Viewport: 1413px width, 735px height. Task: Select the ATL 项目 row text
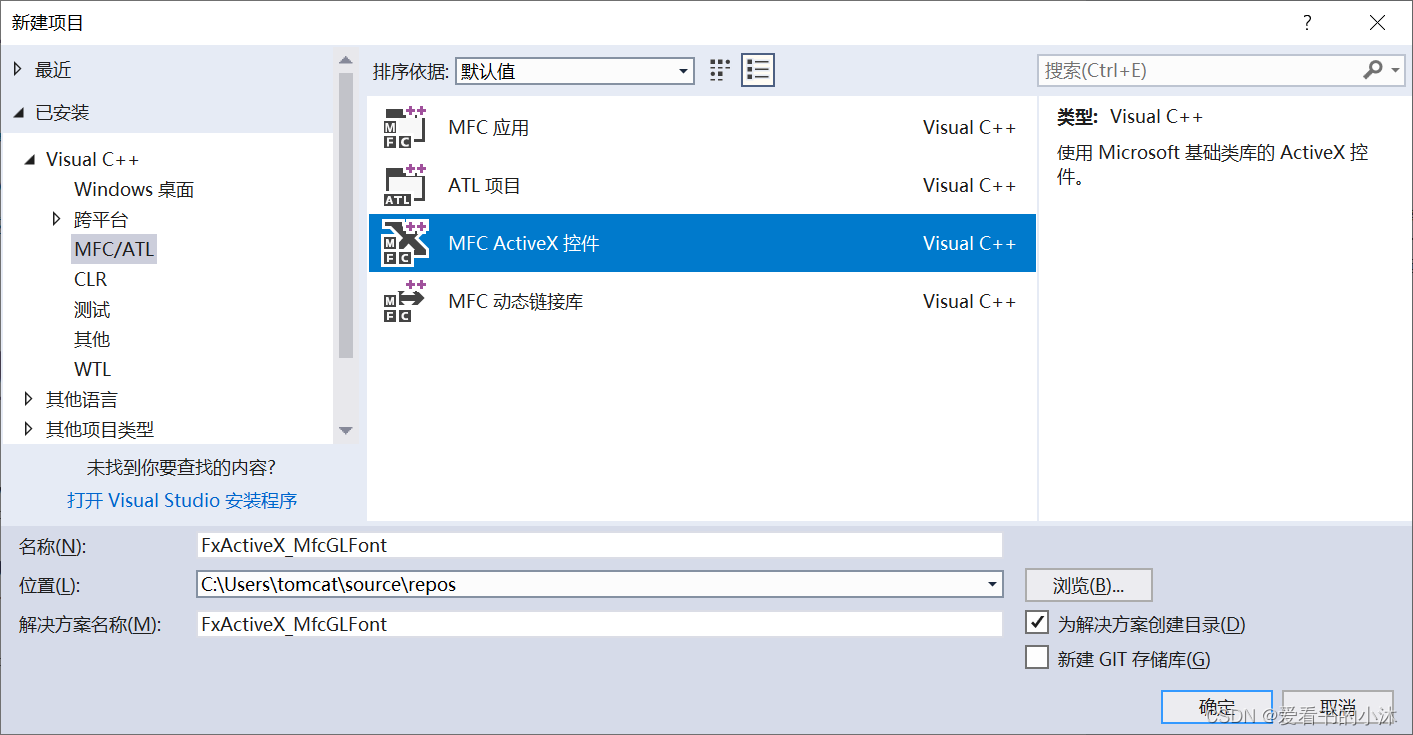(x=484, y=185)
